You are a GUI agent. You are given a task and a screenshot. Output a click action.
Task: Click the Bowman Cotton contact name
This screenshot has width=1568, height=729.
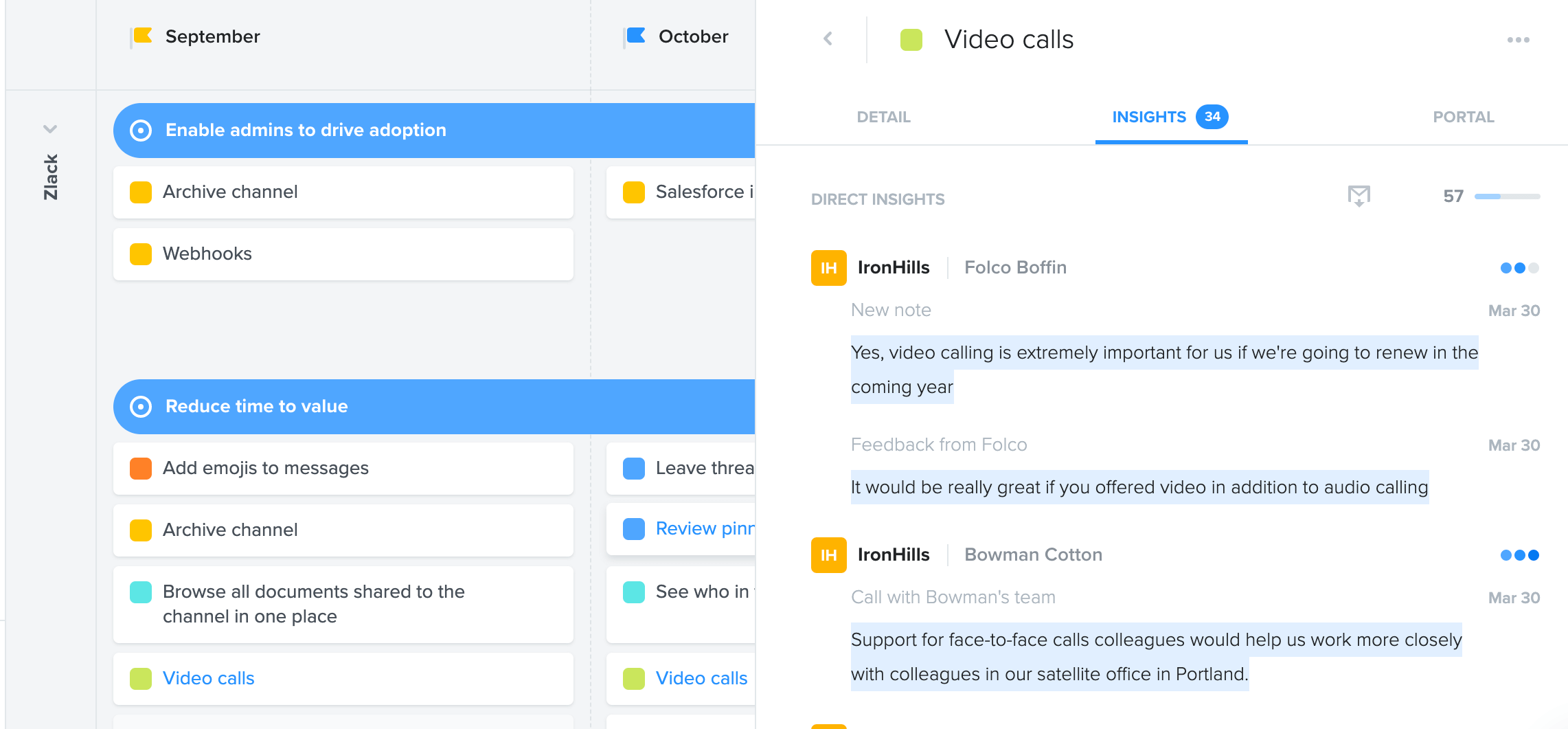[x=1033, y=554]
